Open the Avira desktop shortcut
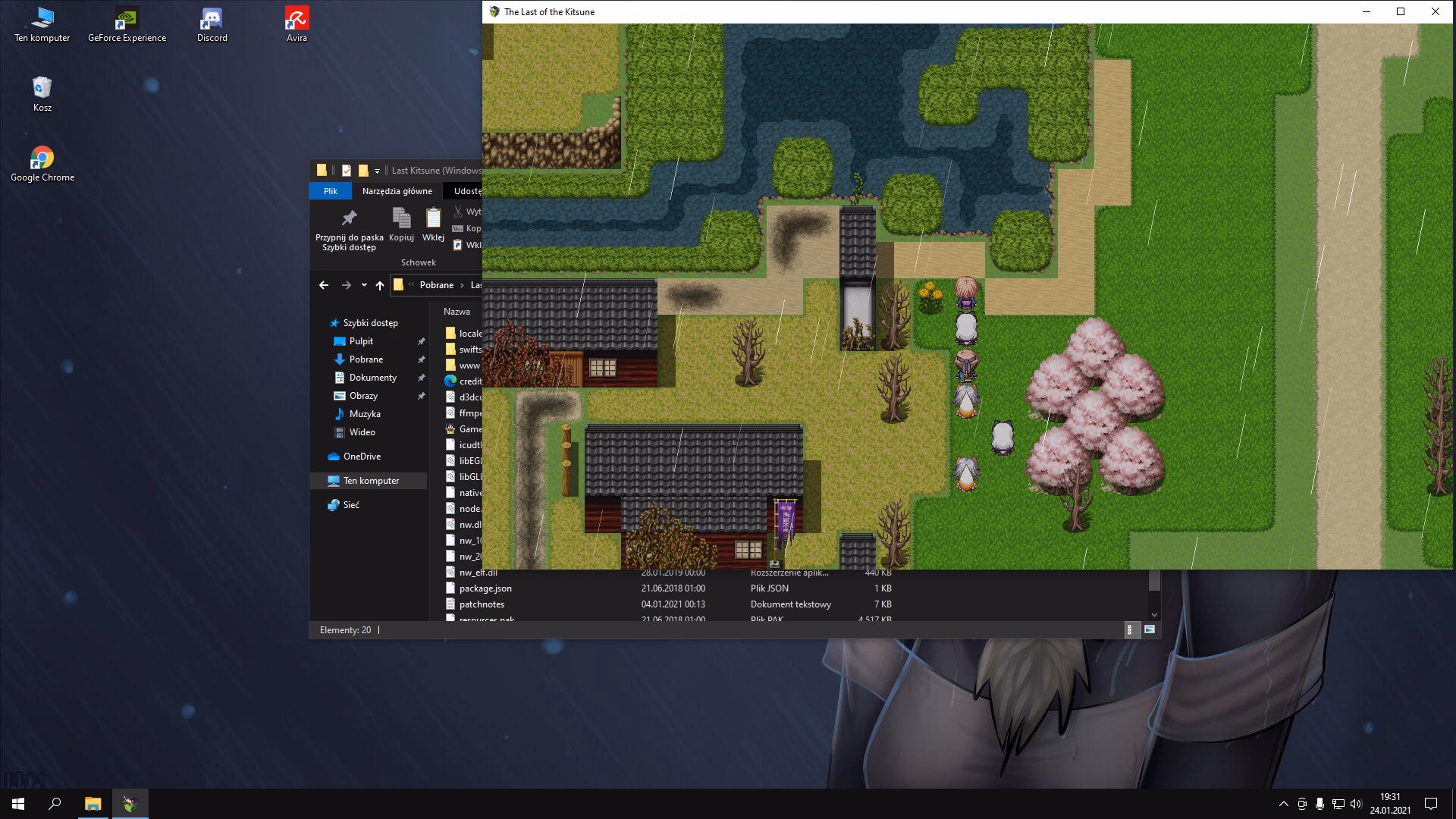The width and height of the screenshot is (1456, 819). tap(297, 24)
